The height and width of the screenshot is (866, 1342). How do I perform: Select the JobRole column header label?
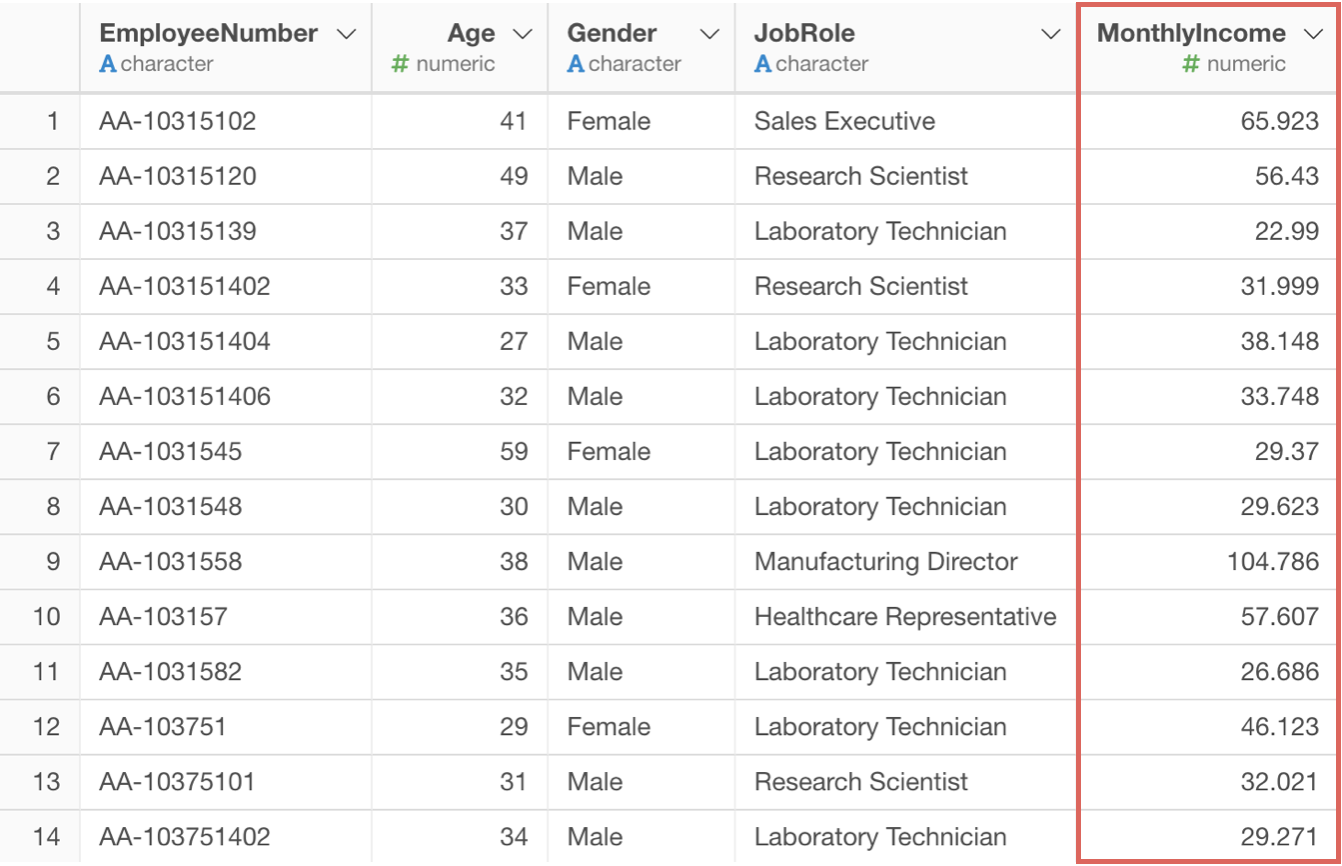(804, 33)
